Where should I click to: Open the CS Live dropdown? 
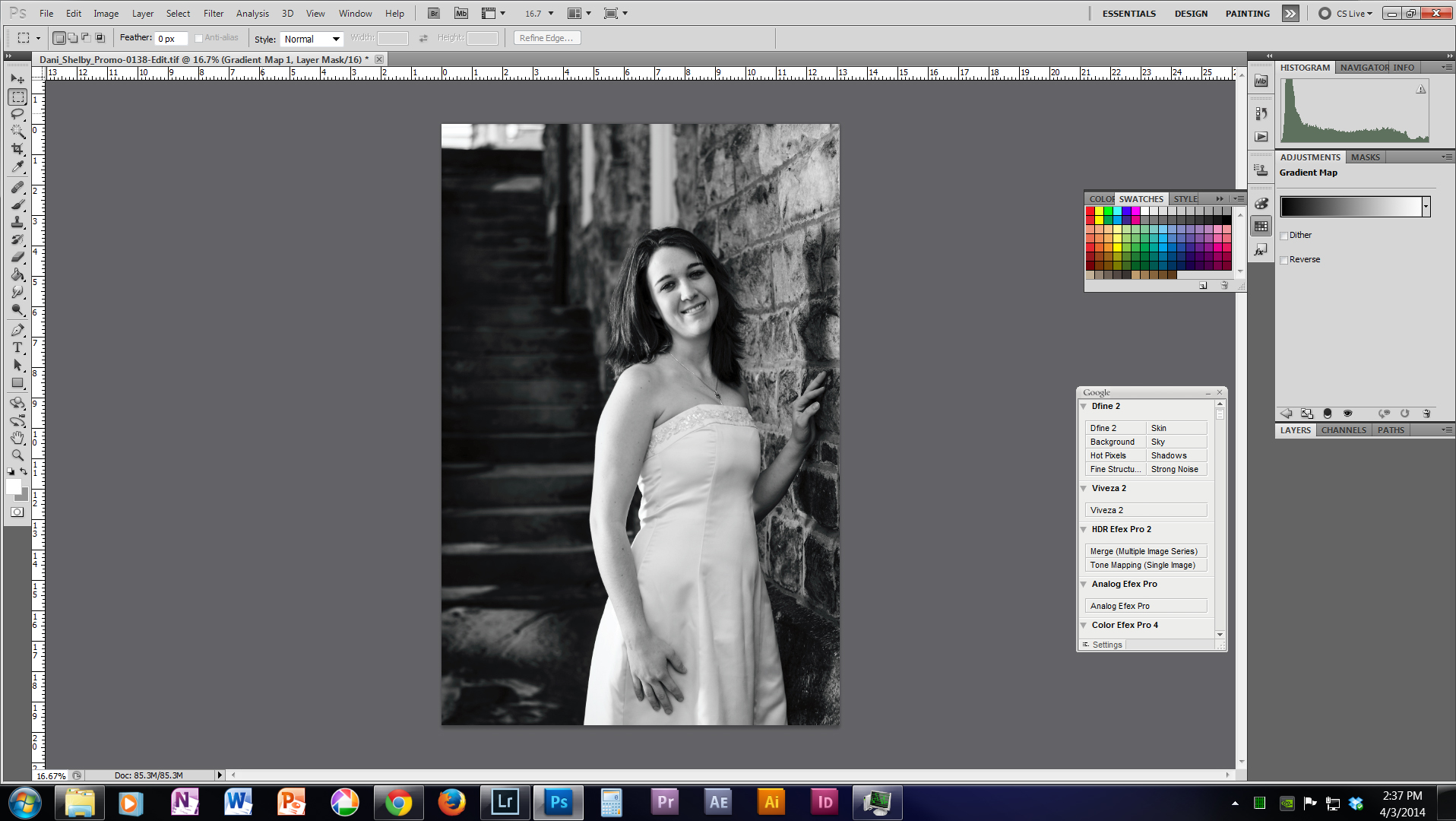tap(1354, 13)
